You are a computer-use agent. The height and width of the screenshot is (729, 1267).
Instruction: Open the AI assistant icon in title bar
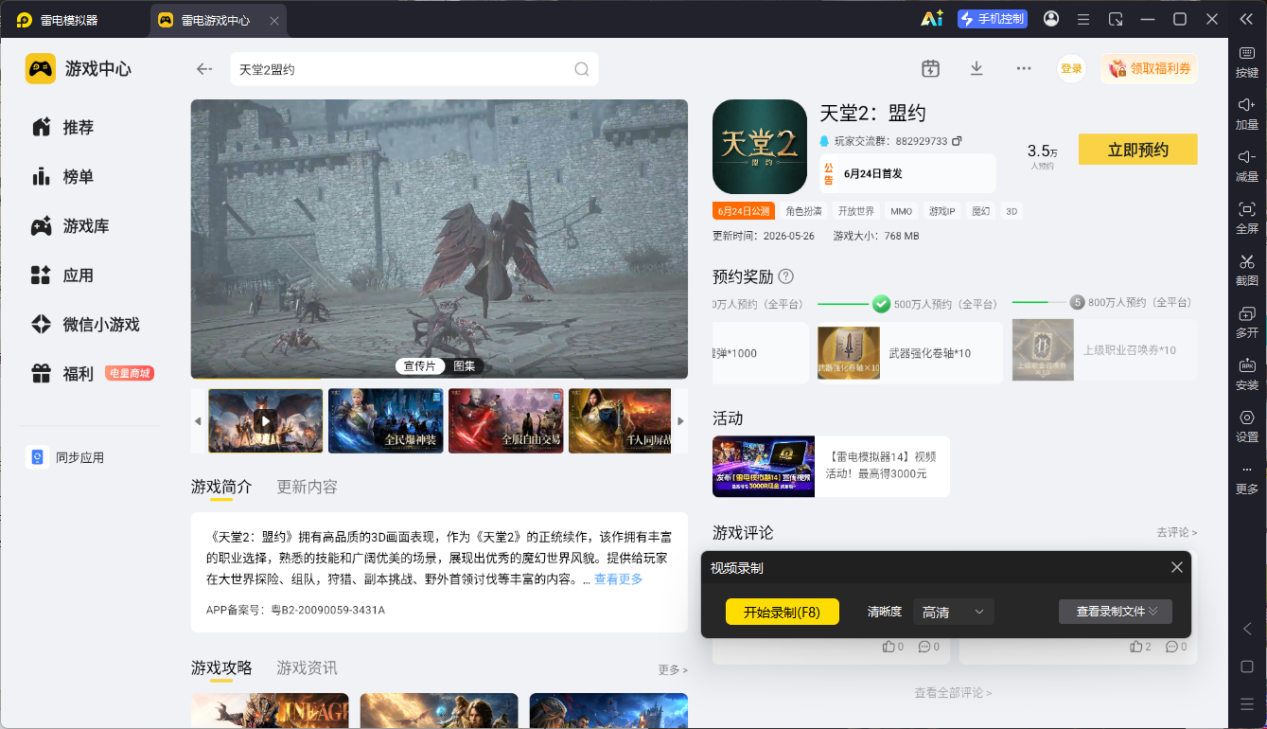point(931,19)
